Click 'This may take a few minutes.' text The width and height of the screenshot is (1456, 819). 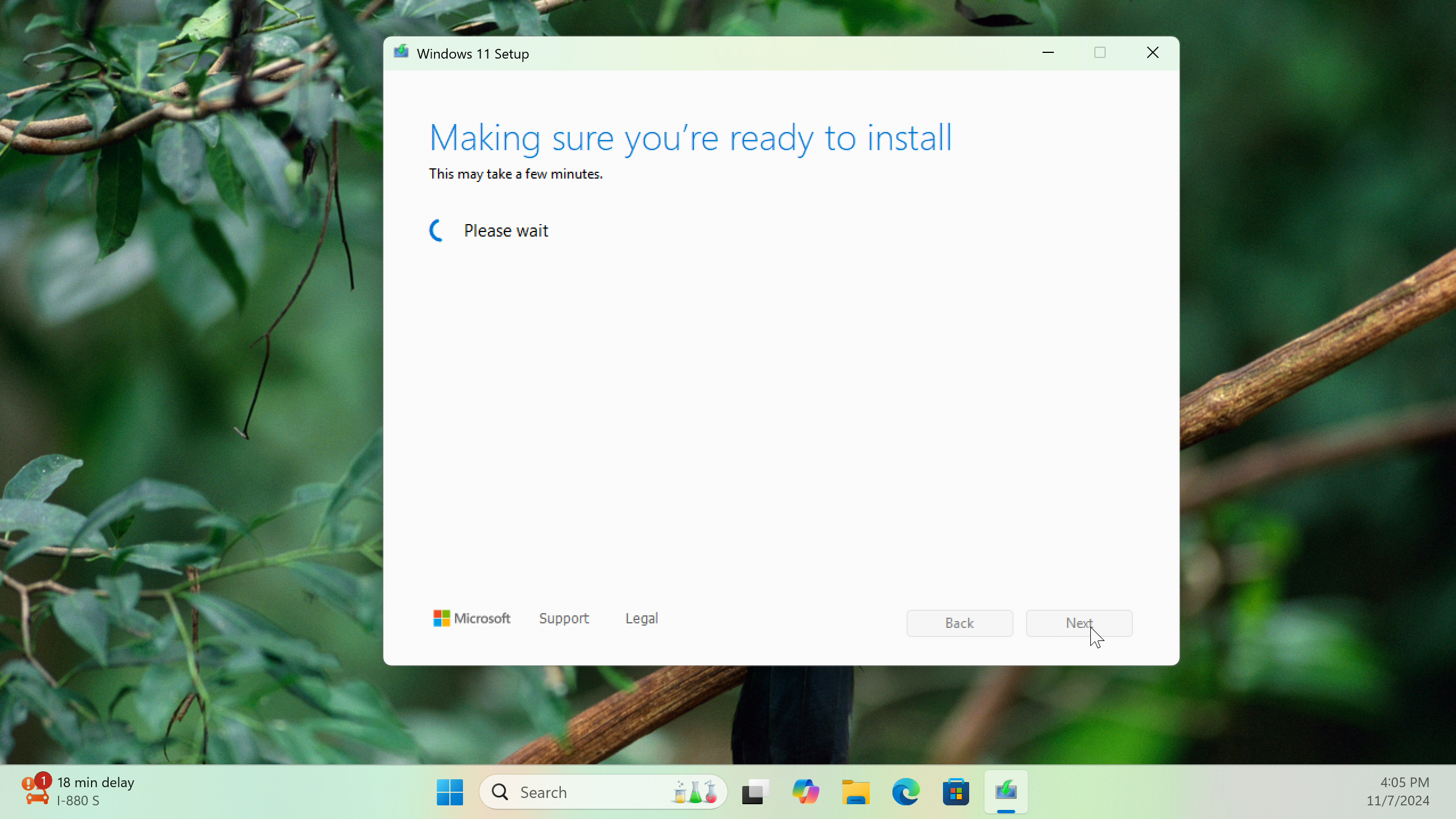coord(516,174)
